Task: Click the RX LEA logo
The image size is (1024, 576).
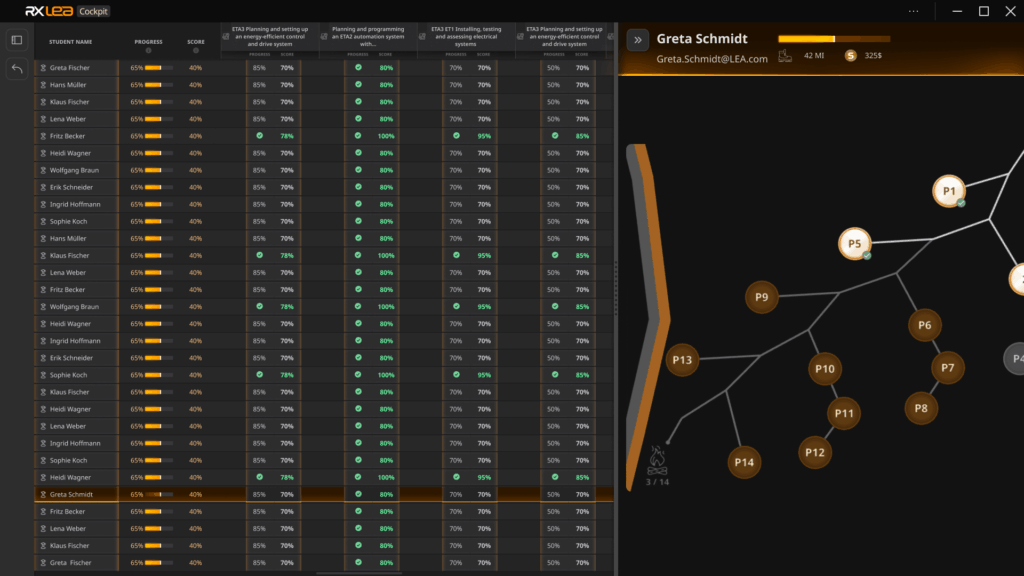Action: (x=47, y=11)
